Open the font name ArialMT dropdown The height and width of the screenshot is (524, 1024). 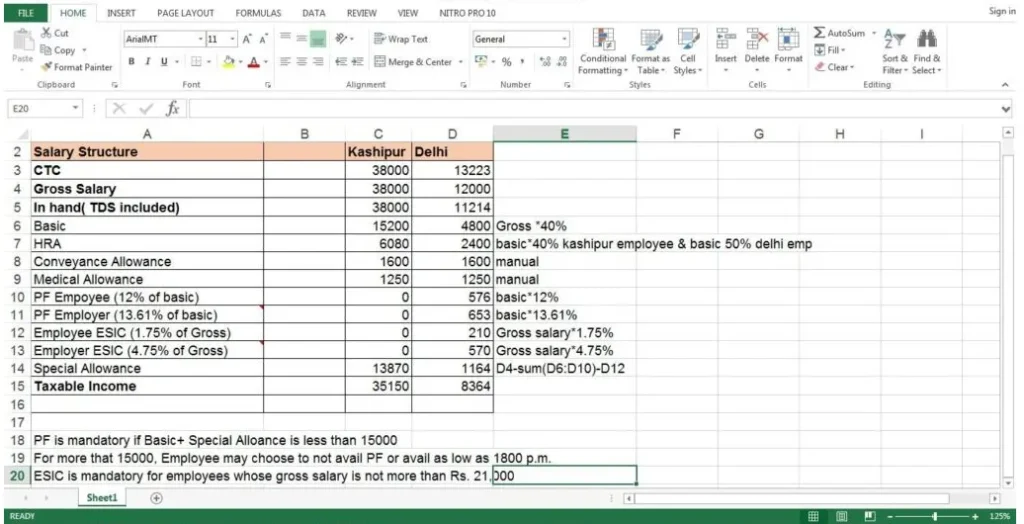pos(200,39)
